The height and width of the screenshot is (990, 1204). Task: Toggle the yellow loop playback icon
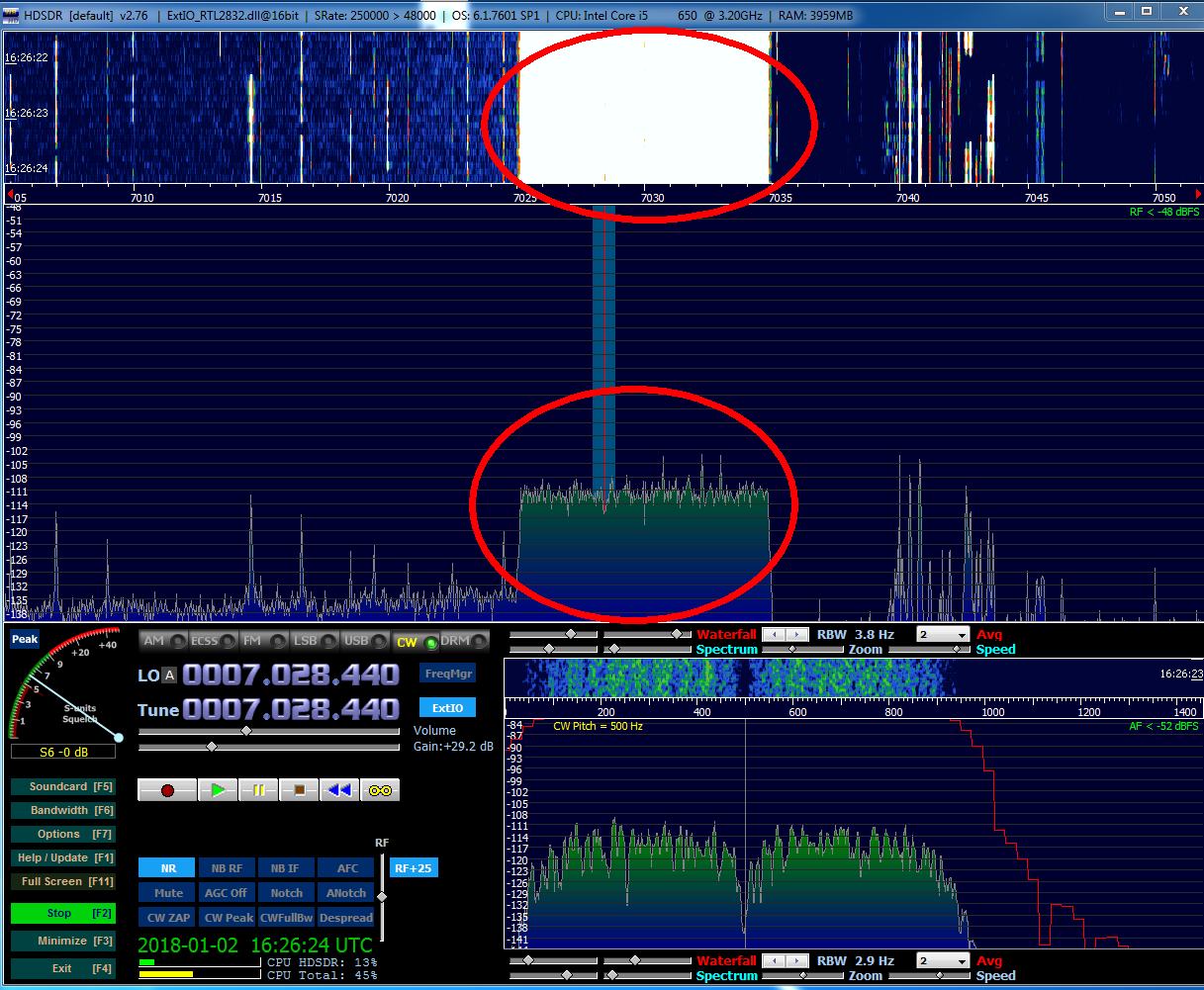tap(380, 790)
